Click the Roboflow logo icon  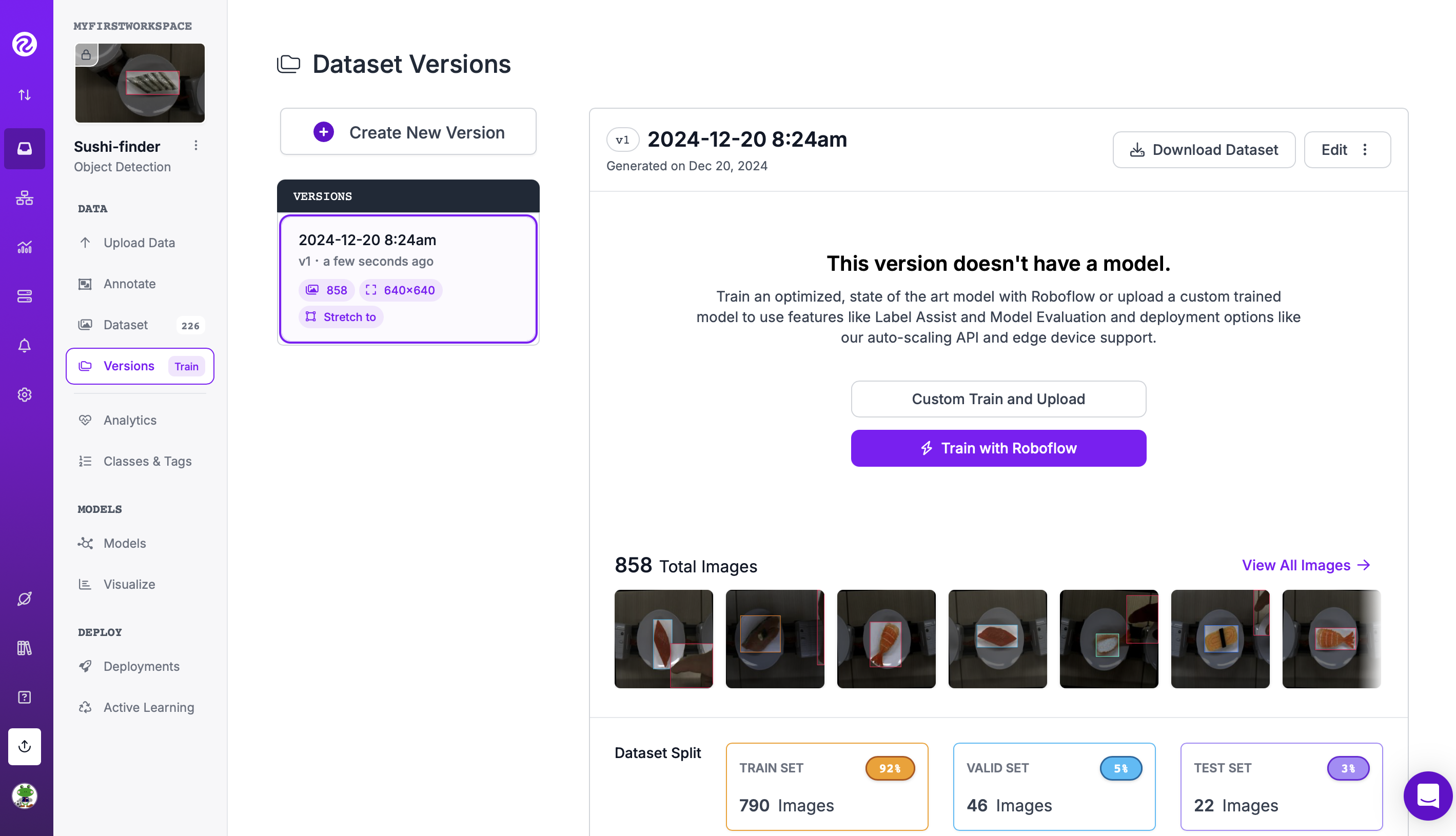coord(25,44)
